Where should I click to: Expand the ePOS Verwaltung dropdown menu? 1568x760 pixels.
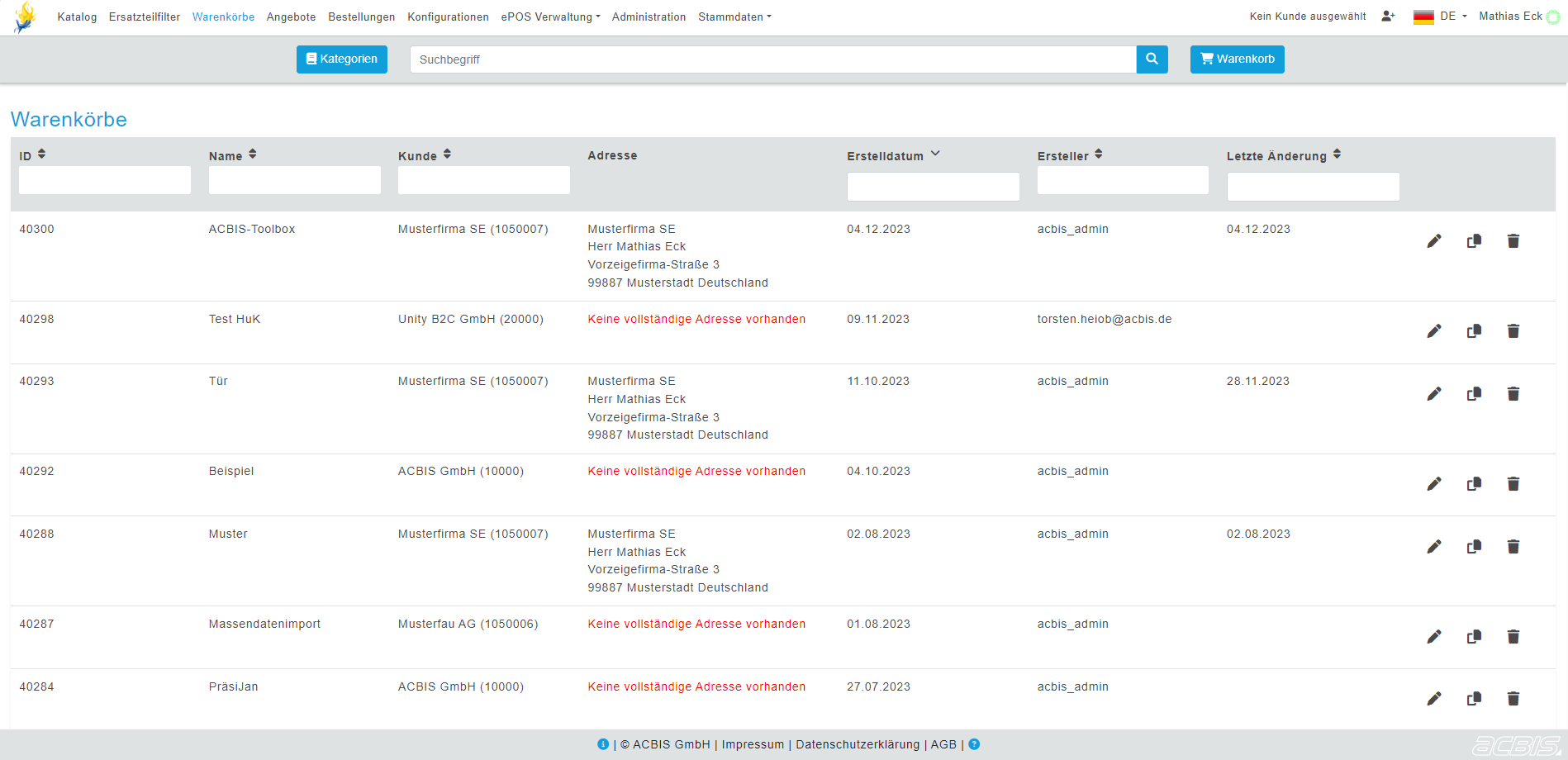(550, 17)
